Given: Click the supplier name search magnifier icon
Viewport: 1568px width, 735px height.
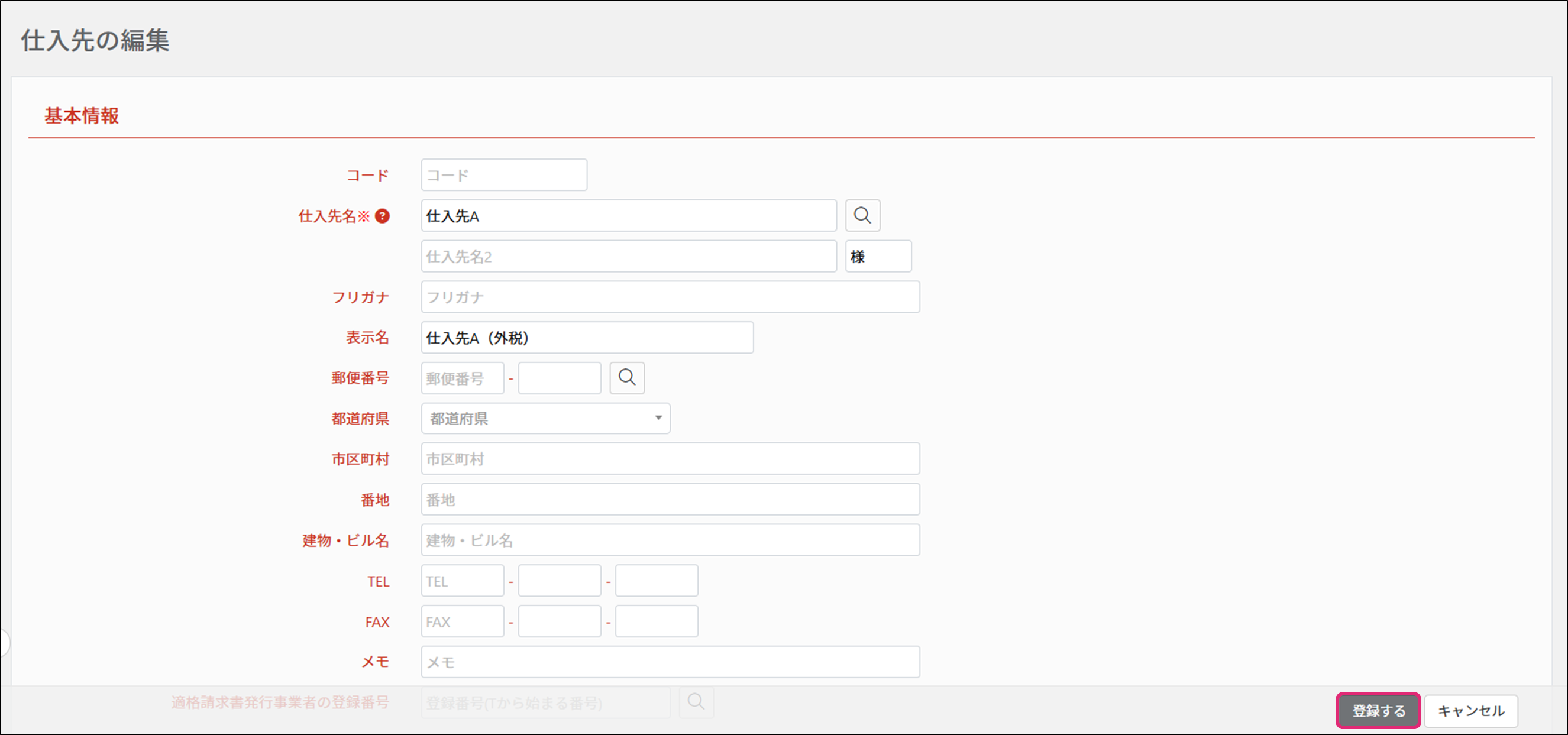Looking at the screenshot, I should [862, 215].
